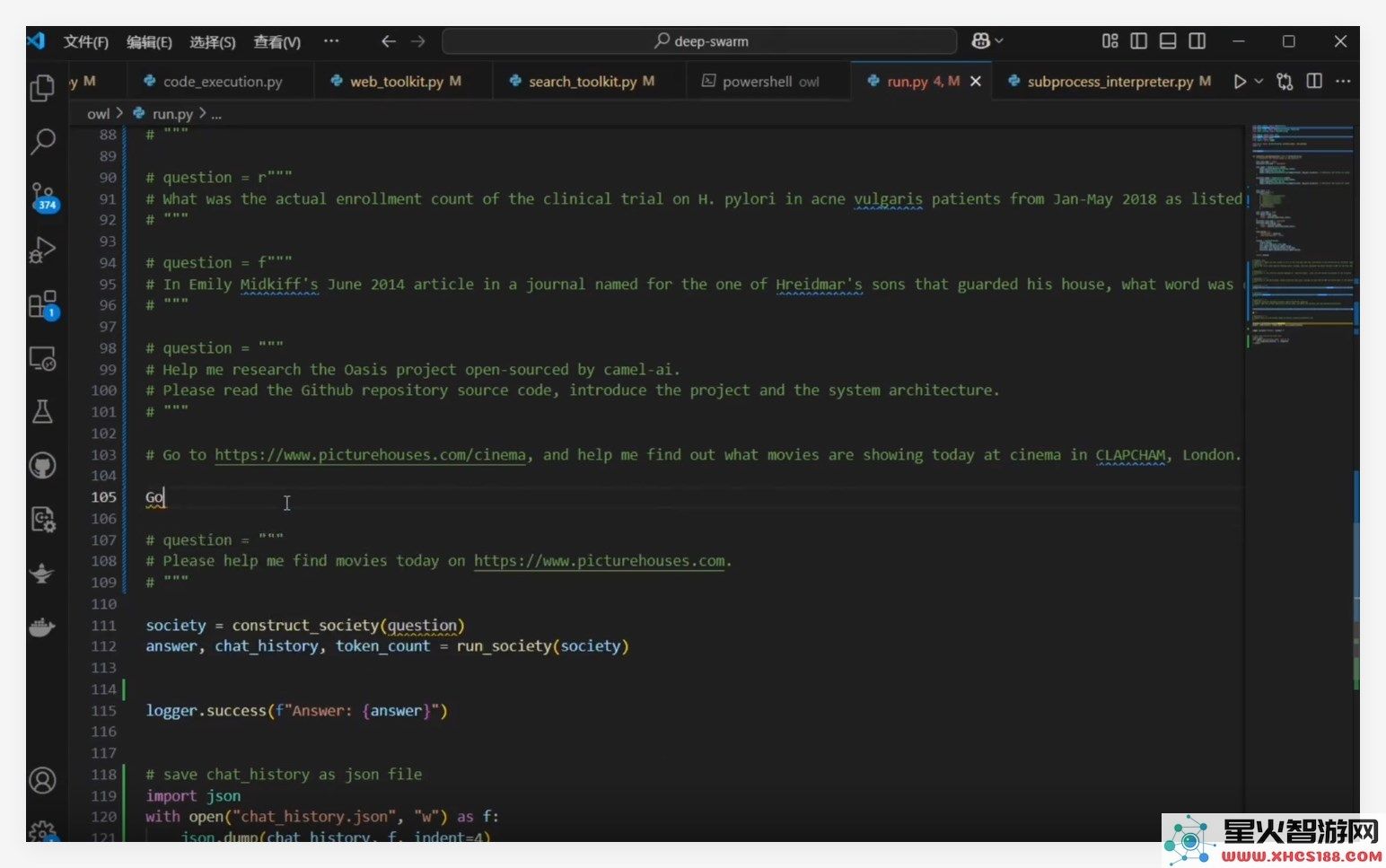This screenshot has width=1386, height=868.
Task: Run the Python file with play button
Action: coord(1240,82)
